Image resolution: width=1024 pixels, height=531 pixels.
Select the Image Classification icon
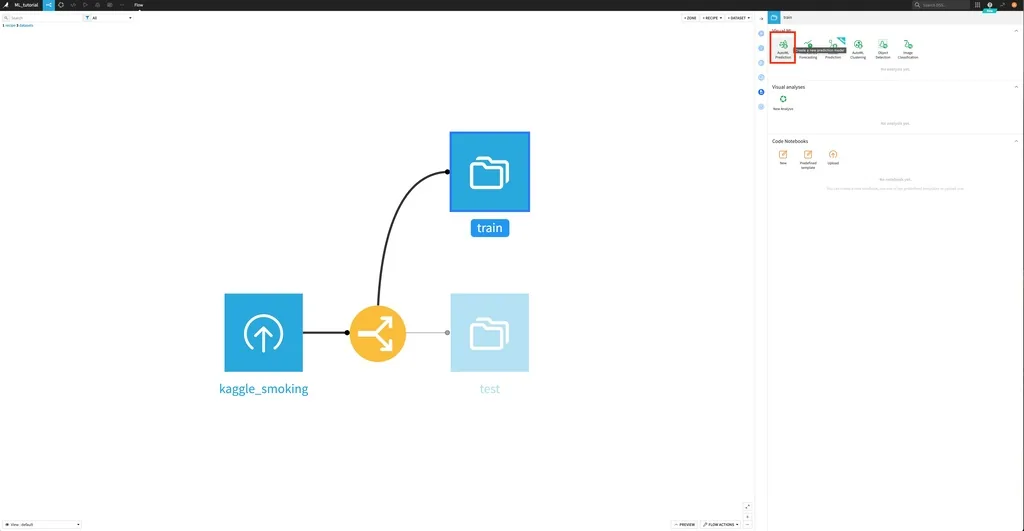[908, 50]
